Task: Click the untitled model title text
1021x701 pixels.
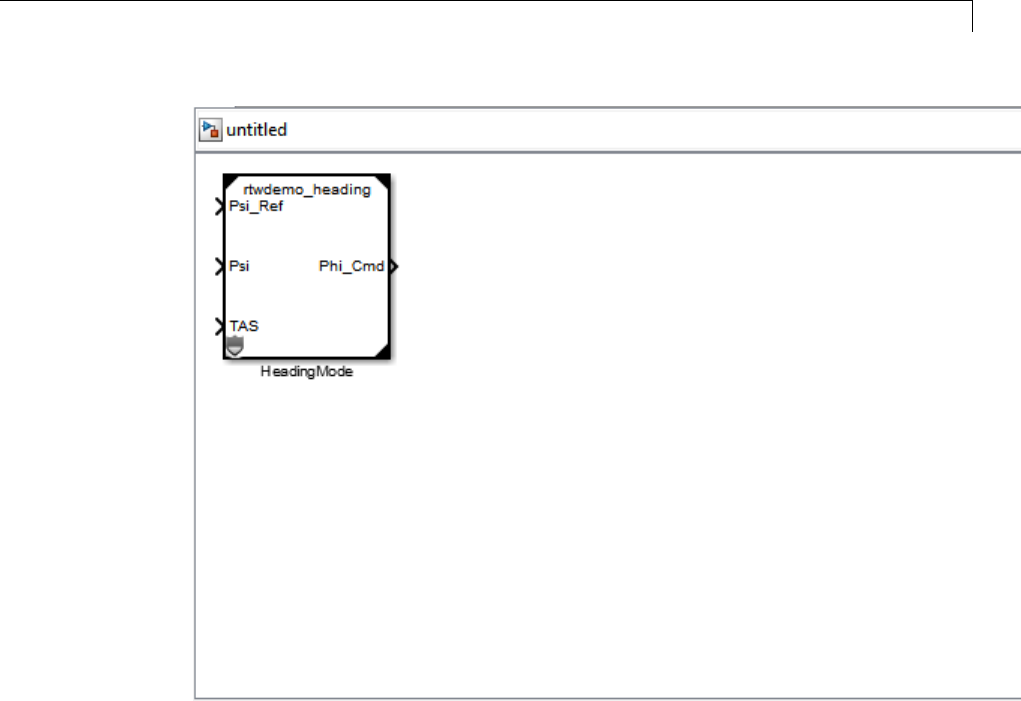Action: (256, 130)
